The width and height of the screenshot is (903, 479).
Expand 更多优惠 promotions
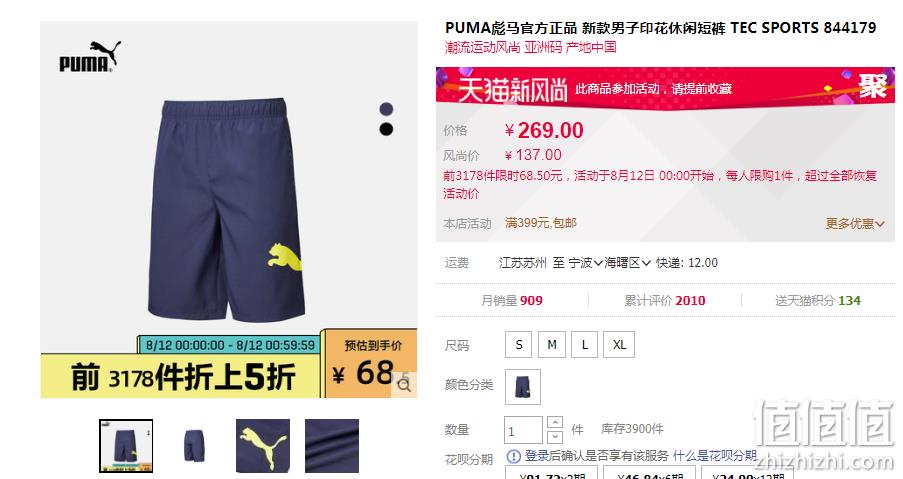pyautogui.click(x=855, y=223)
